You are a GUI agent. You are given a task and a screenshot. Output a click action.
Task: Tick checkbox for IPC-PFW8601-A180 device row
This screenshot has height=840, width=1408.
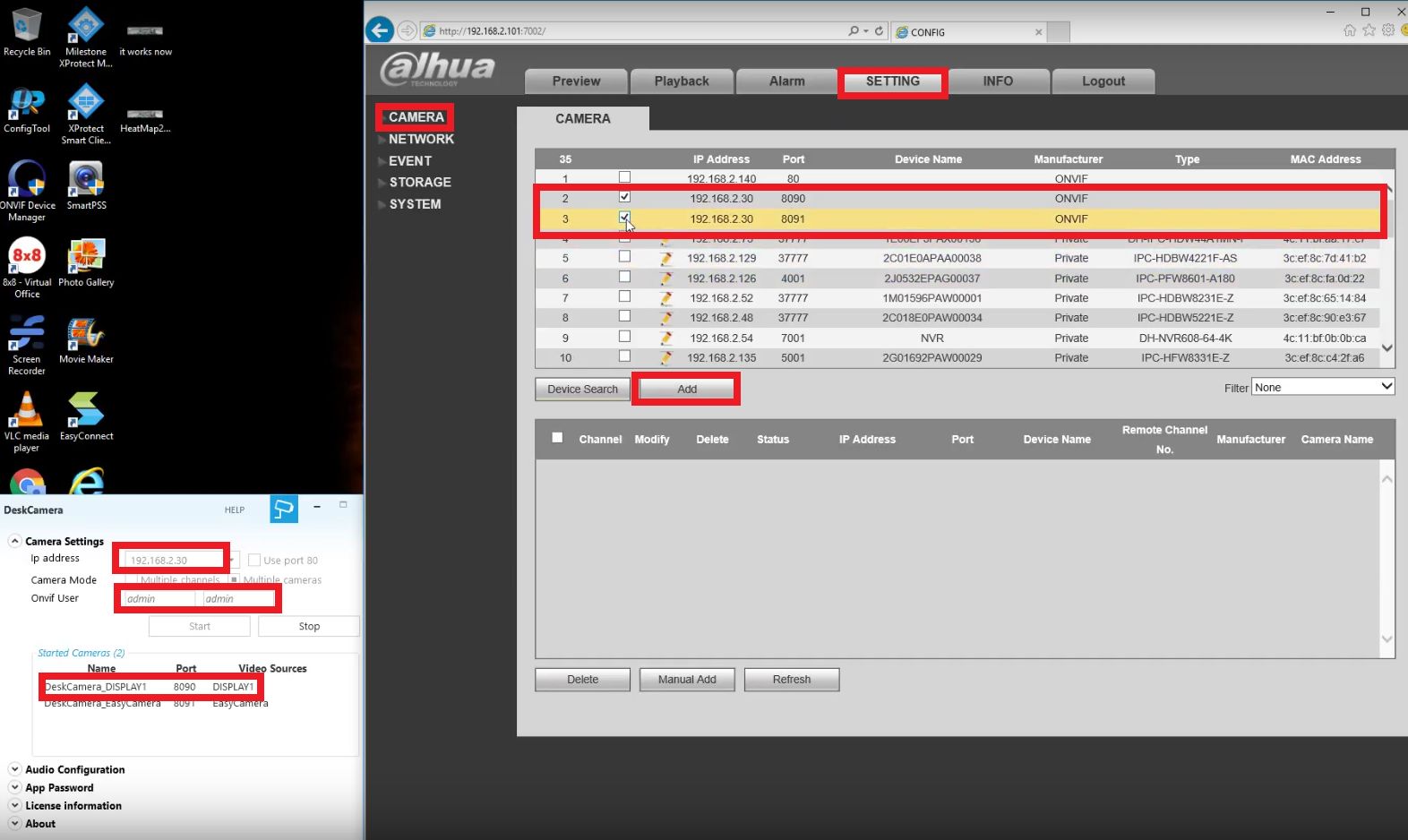coord(624,277)
